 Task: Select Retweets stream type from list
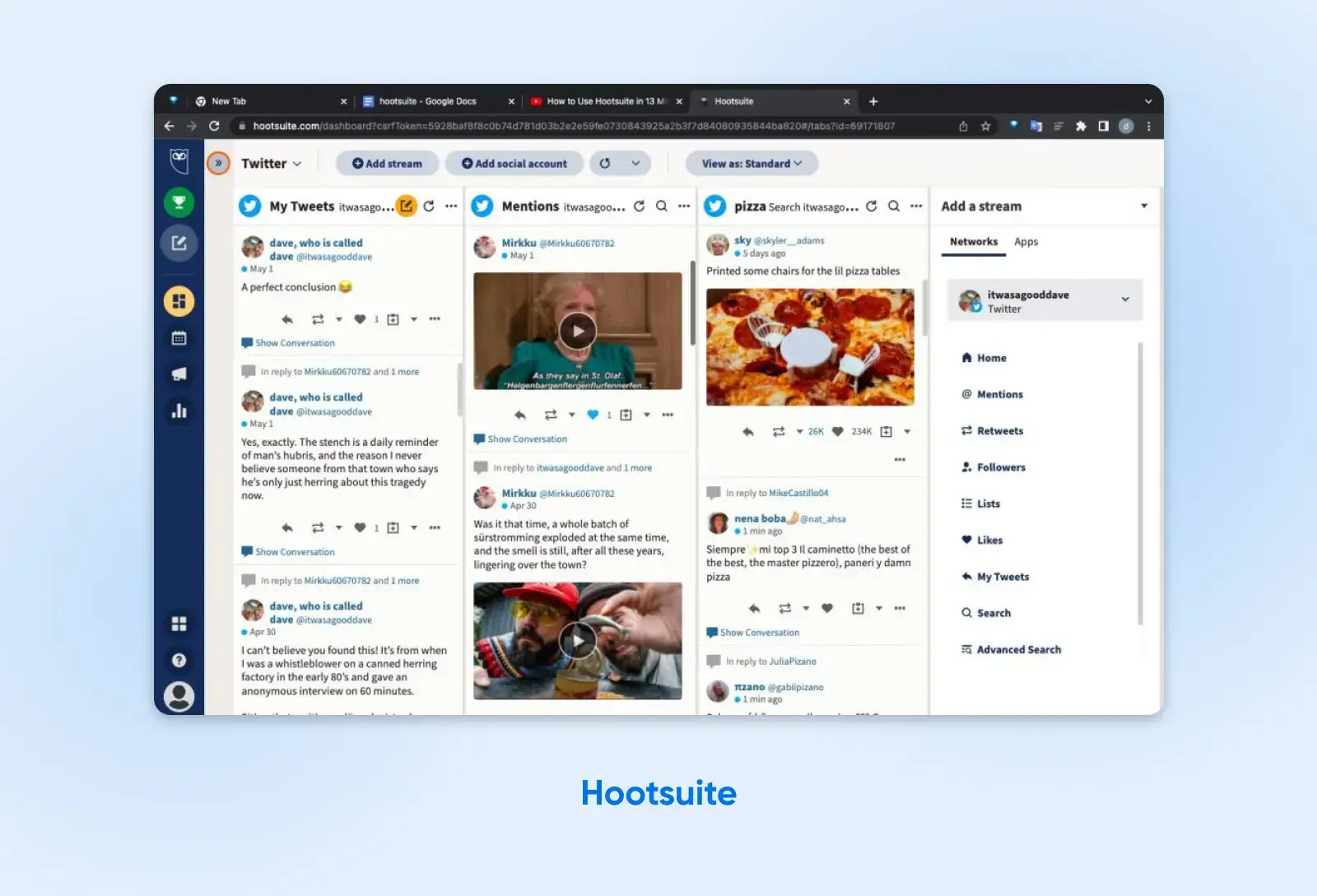click(999, 431)
